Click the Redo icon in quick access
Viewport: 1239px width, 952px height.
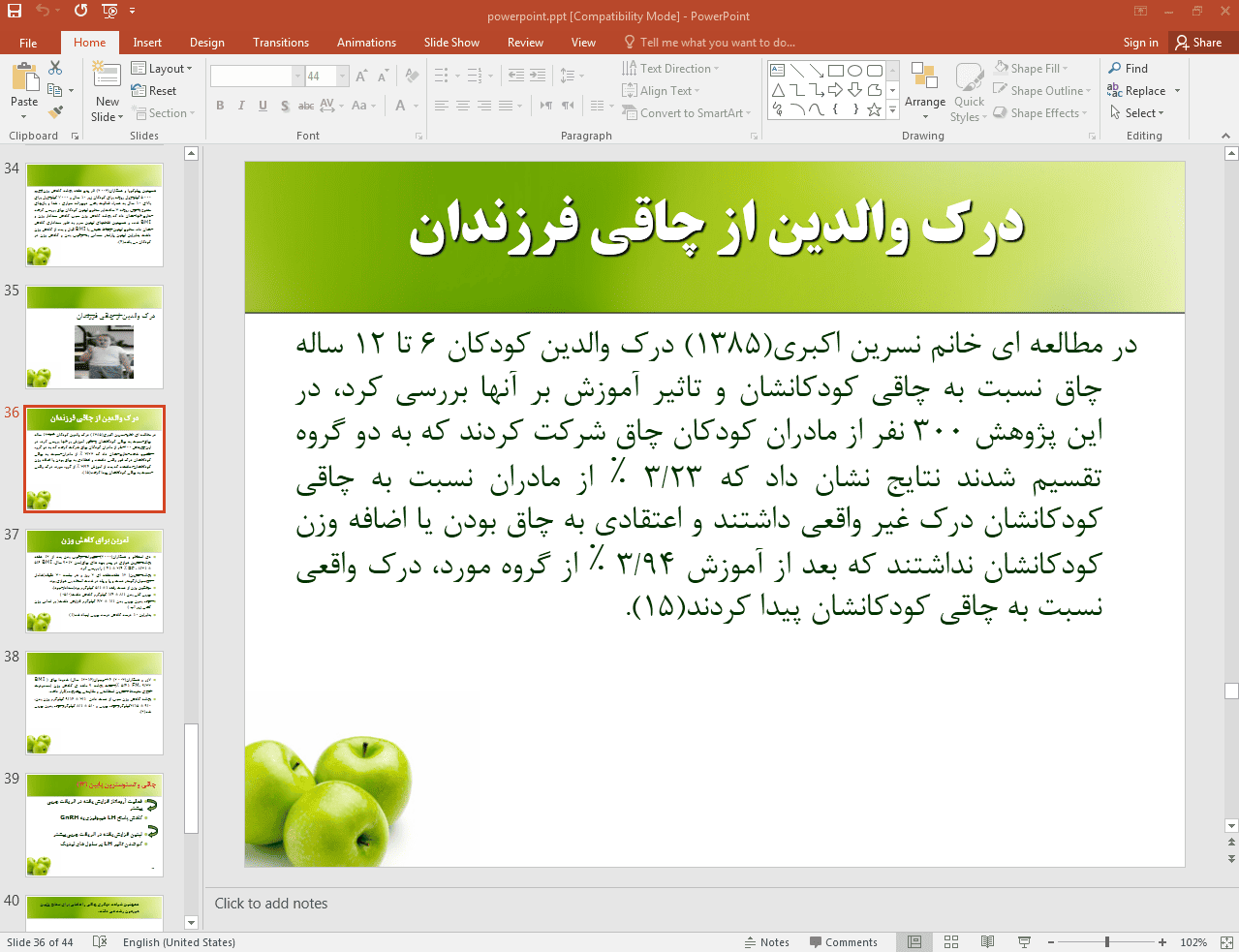click(x=80, y=11)
